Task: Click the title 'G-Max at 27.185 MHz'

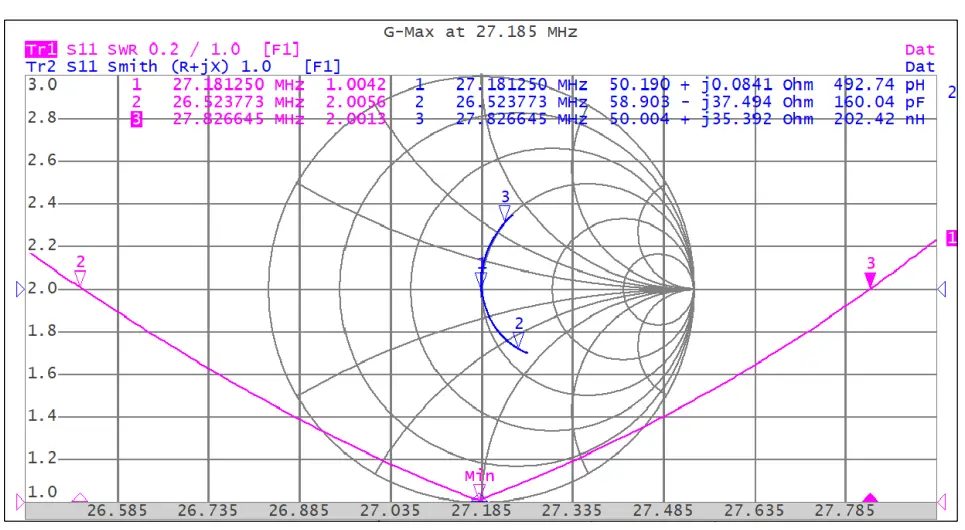Action: 481,32
